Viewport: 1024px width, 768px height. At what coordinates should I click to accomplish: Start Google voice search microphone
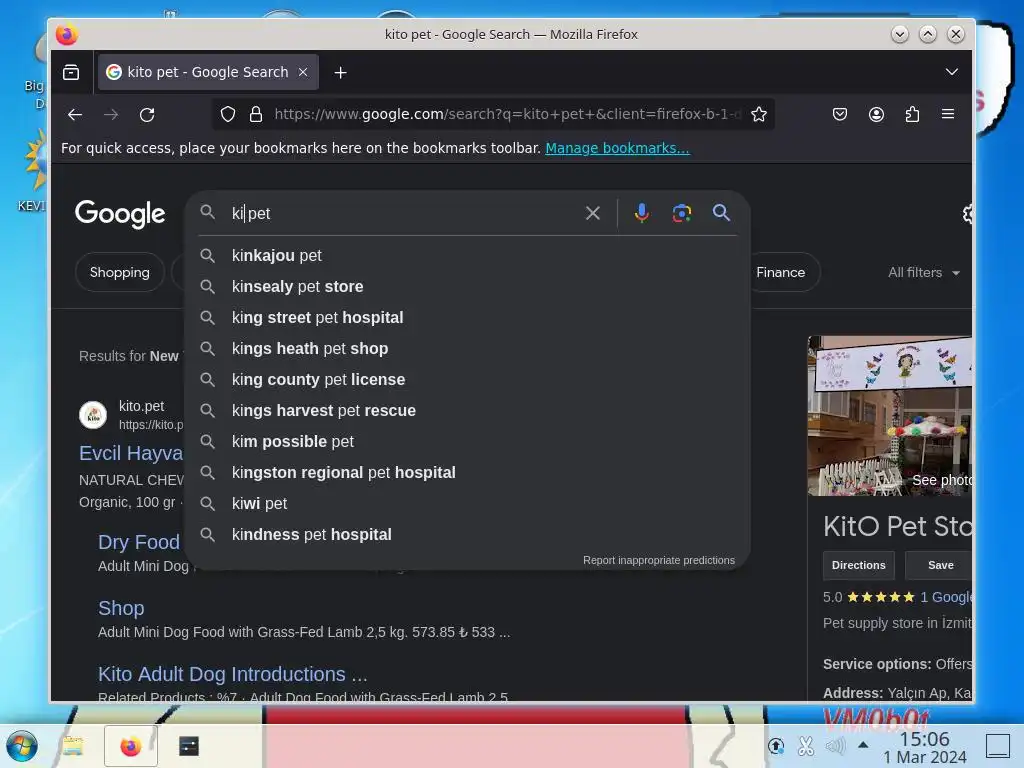click(641, 213)
